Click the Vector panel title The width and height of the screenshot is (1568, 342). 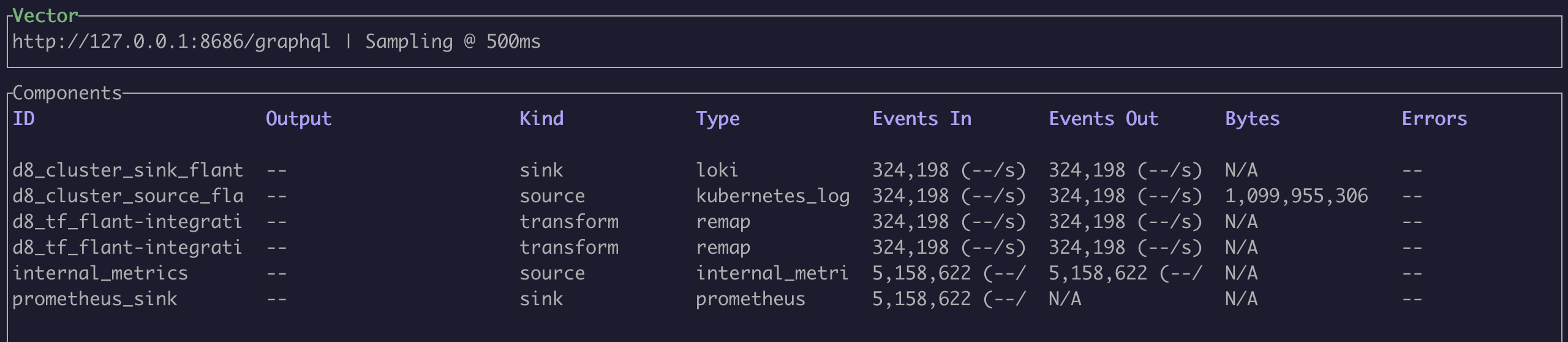45,15
